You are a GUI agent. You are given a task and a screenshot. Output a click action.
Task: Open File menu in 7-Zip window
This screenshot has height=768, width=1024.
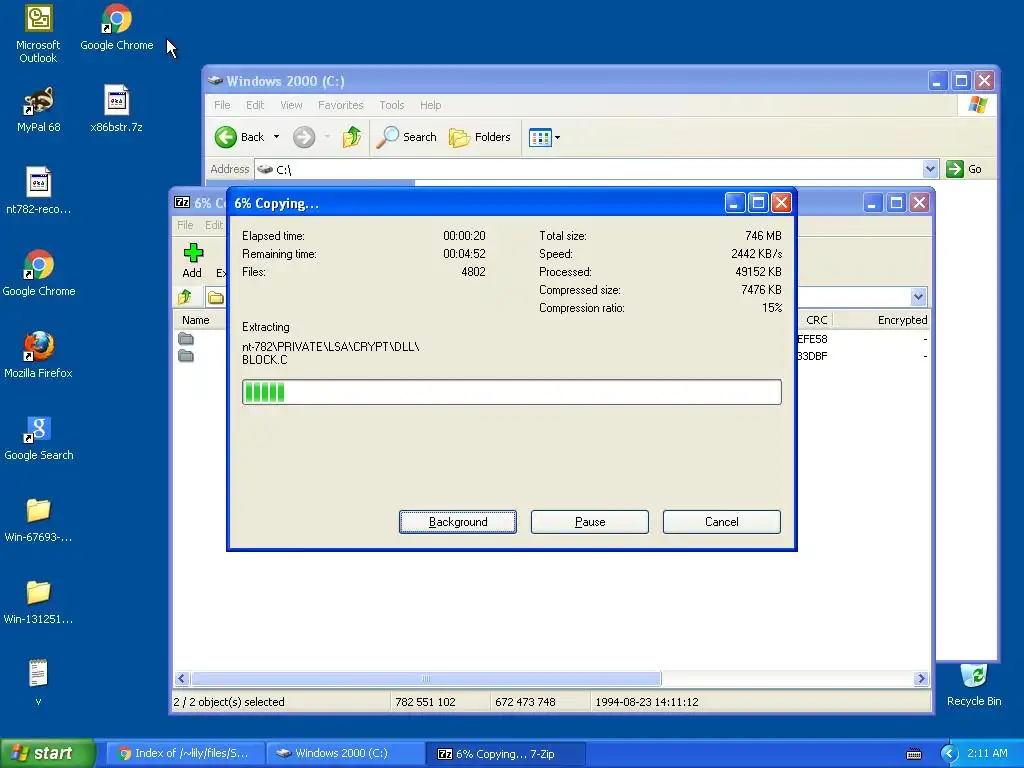[x=185, y=225]
